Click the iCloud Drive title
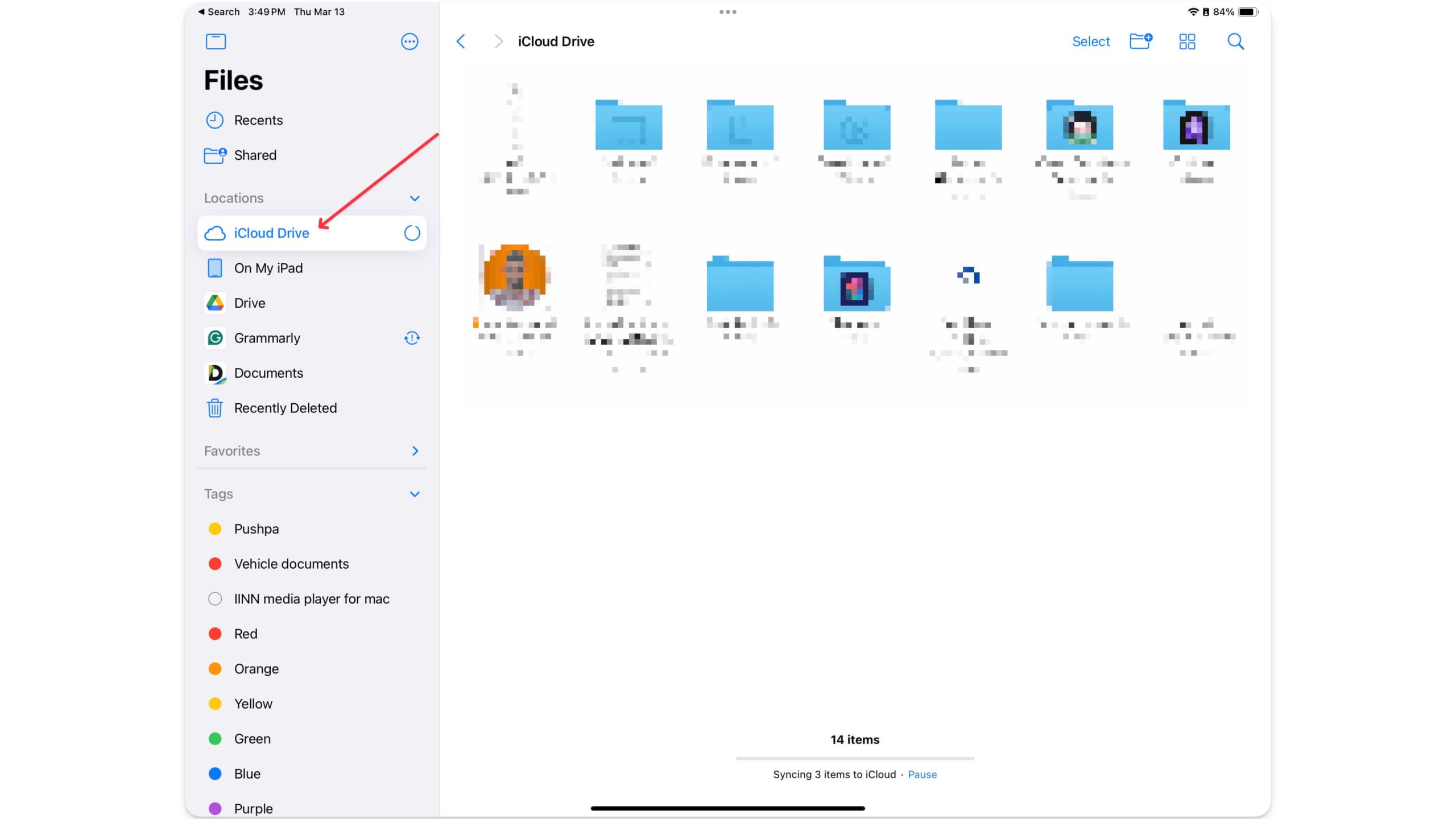This screenshot has height=819, width=1456. click(556, 42)
